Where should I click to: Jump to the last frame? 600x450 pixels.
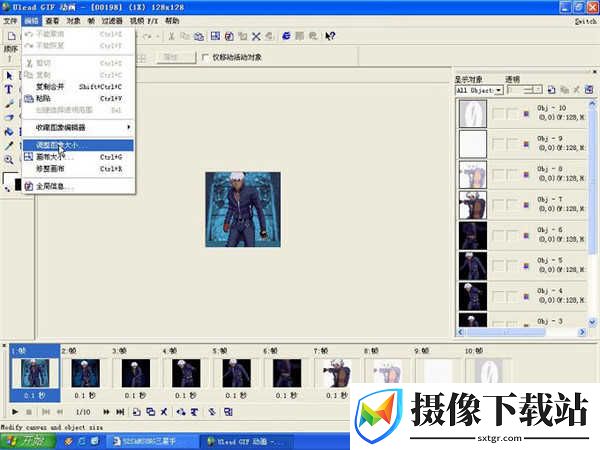click(x=120, y=412)
